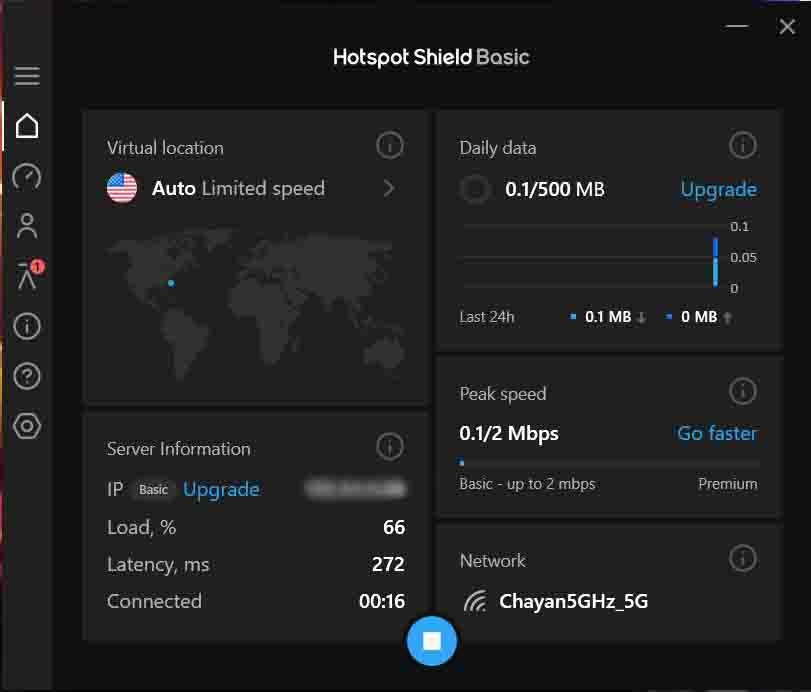Show info for Server Information panel

pyautogui.click(x=389, y=446)
